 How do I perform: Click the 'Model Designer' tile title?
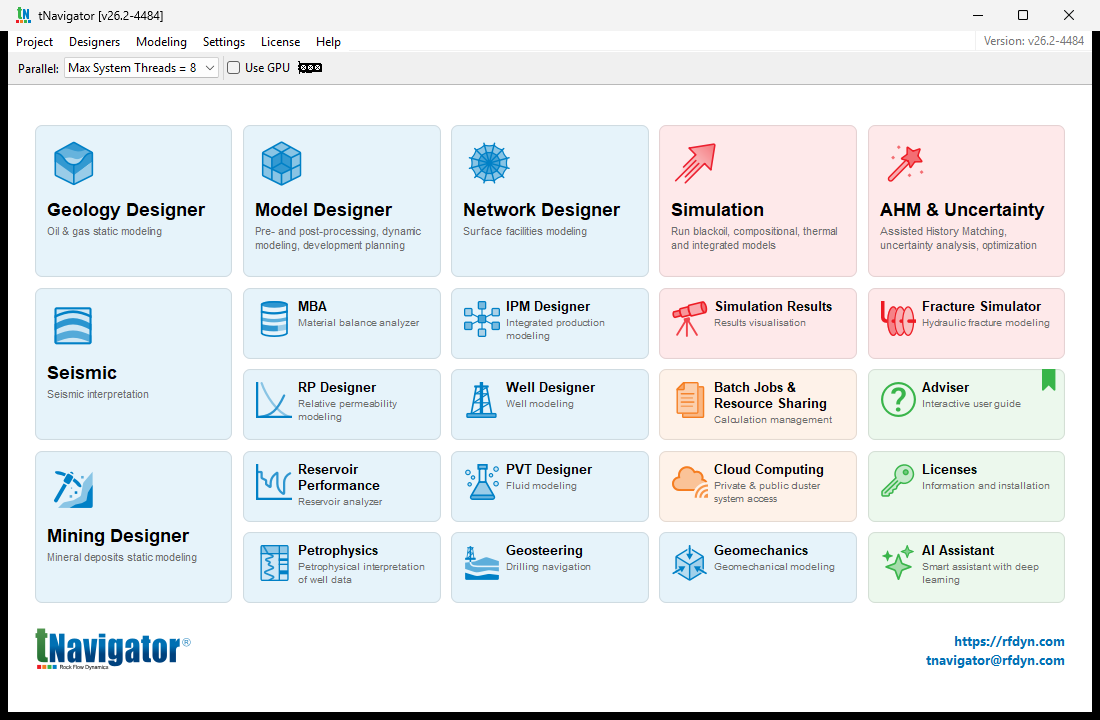click(x=323, y=210)
